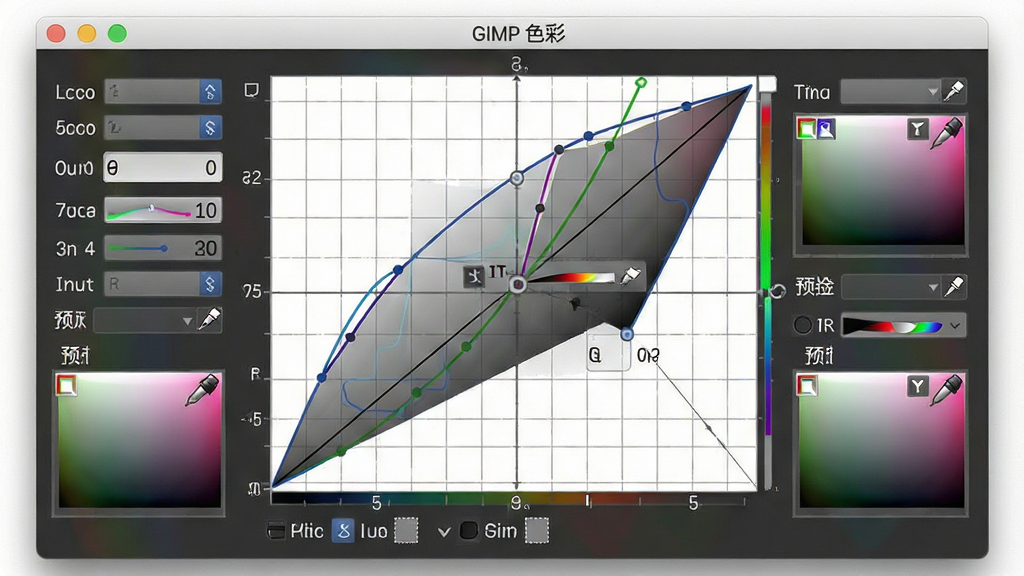The width and height of the screenshot is (1024, 576).
Task: Click the Y filter icon in bottom-right color panel
Action: point(918,386)
